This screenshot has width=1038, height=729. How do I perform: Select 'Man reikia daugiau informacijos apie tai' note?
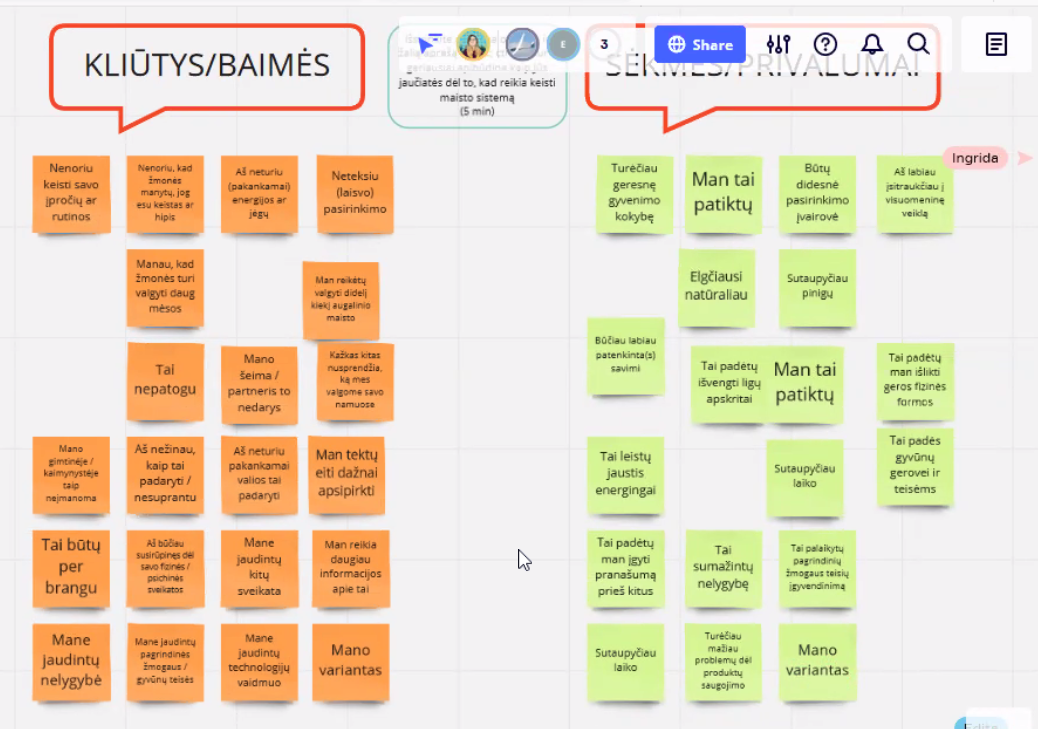click(x=351, y=568)
